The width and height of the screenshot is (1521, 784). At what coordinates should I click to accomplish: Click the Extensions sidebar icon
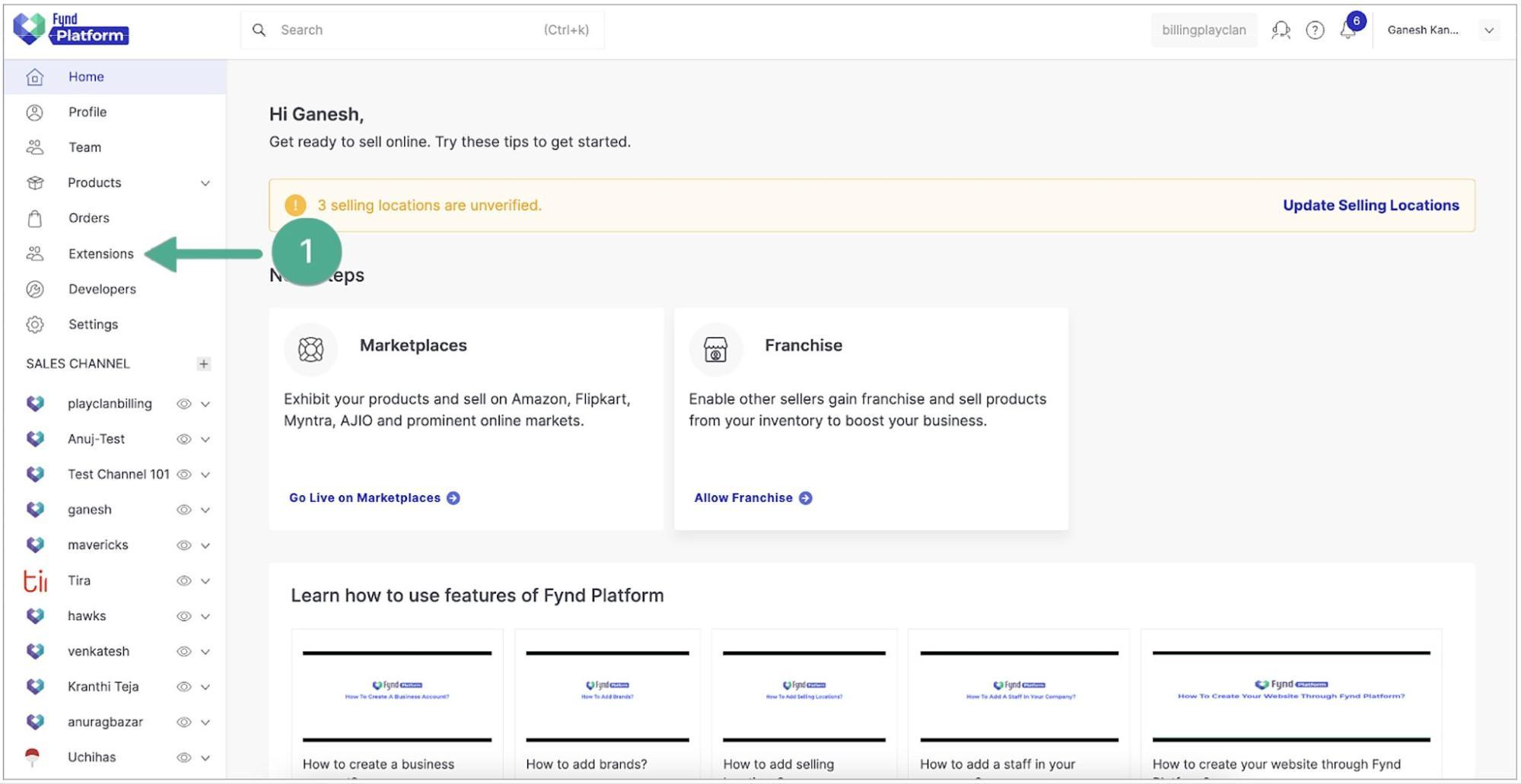[x=34, y=254]
